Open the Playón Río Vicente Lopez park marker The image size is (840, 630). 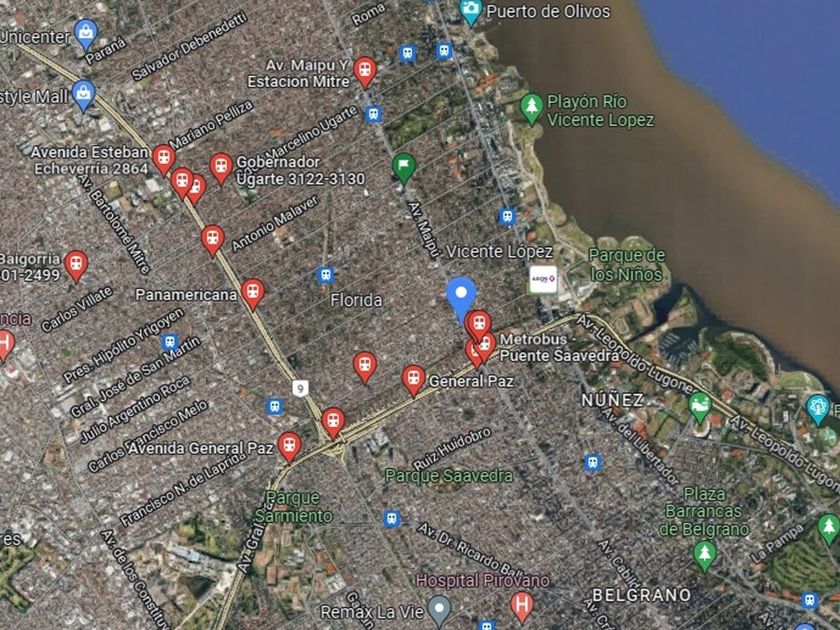tap(531, 109)
